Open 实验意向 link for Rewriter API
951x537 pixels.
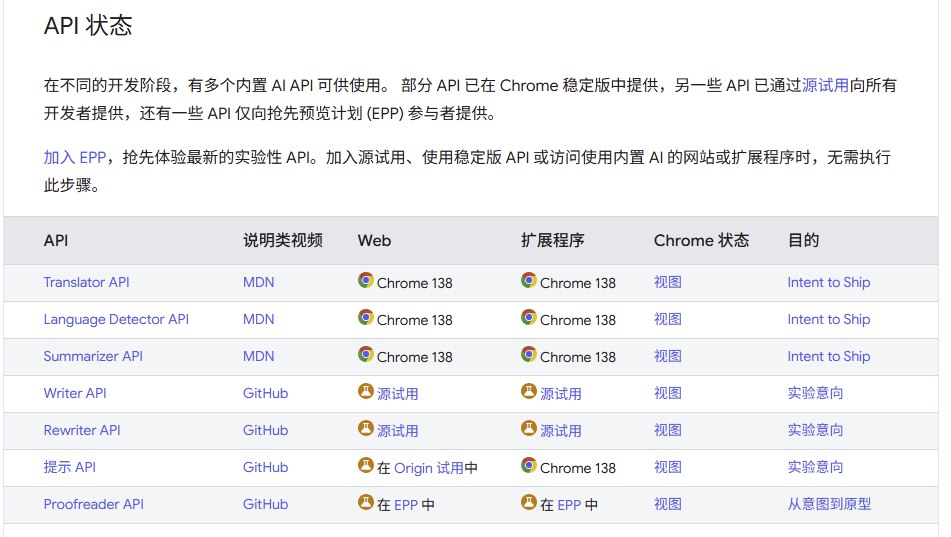pyautogui.click(x=815, y=430)
